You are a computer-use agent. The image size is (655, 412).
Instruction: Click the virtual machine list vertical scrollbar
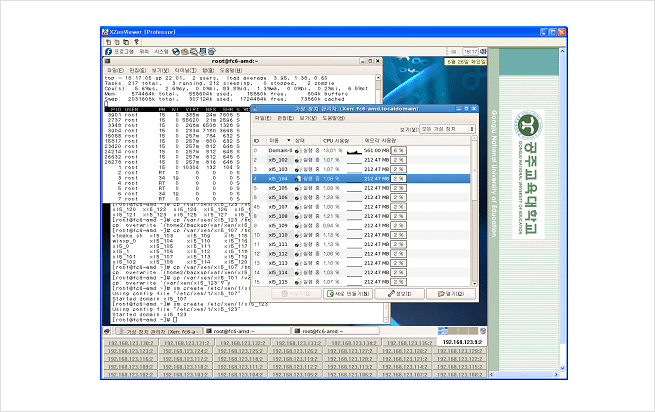click(474, 211)
